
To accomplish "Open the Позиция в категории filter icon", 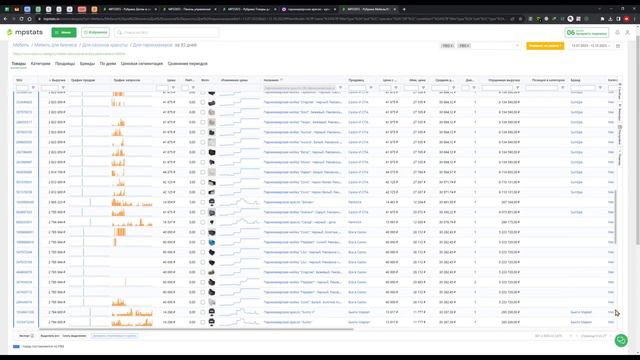I will 562,88.
